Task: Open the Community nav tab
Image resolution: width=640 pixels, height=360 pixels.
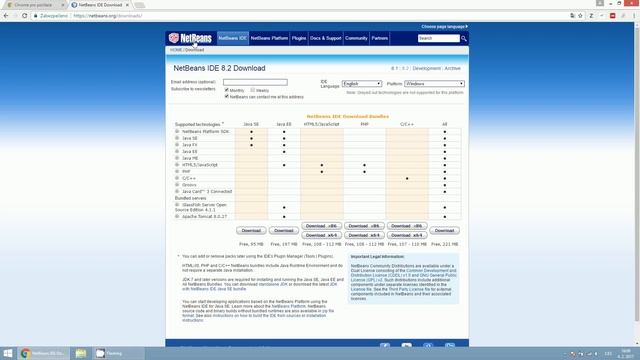Action: coord(356,38)
